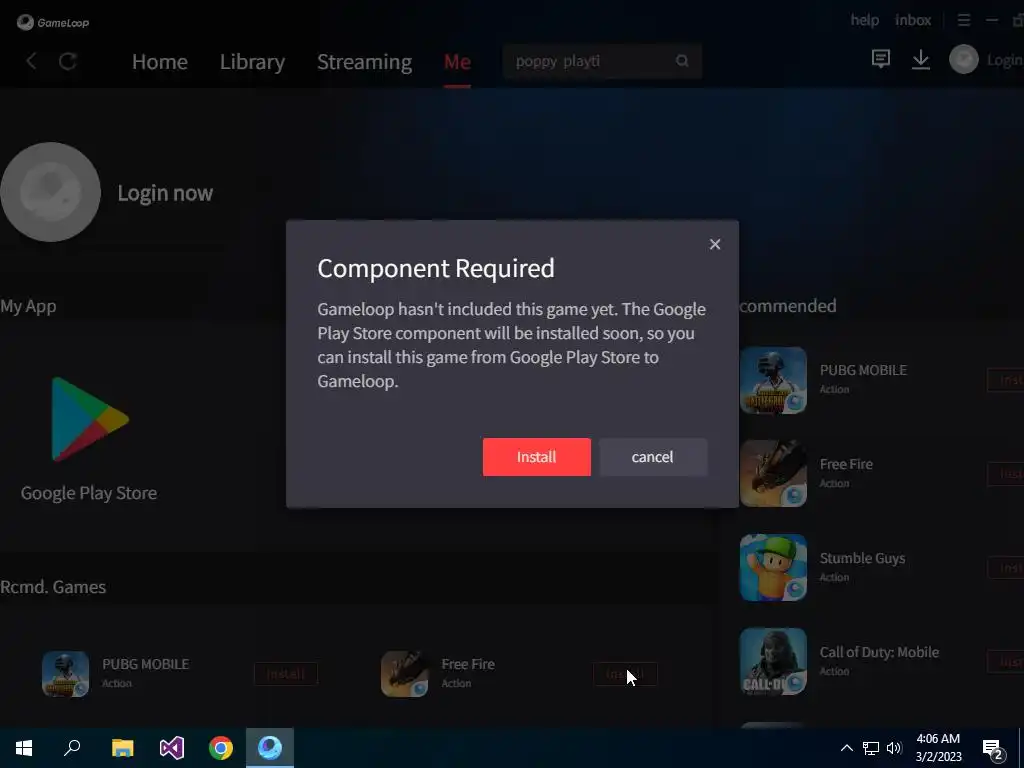Install PUBG MOBILE under Rcmd. Games
Viewport: 1024px width, 768px height.
pos(286,674)
